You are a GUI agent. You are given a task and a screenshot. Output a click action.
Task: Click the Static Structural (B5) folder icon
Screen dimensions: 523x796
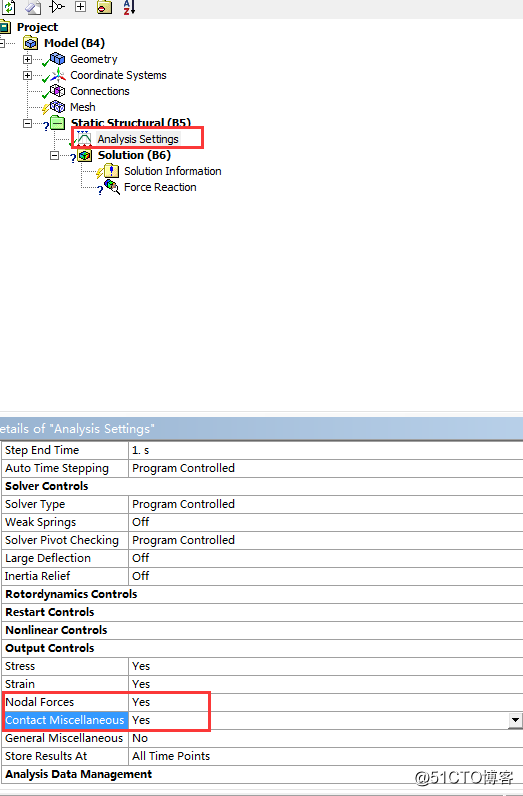58,123
